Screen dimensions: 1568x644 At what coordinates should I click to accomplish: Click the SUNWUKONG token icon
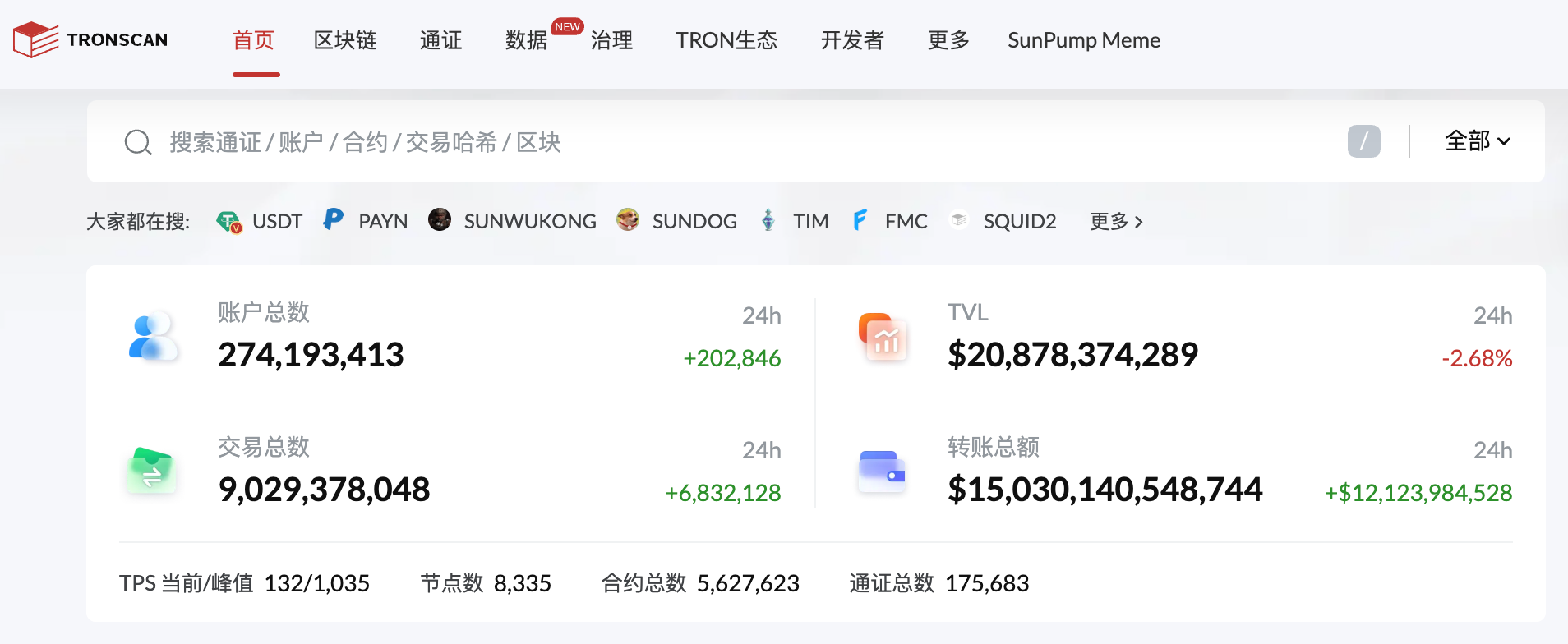tap(440, 219)
